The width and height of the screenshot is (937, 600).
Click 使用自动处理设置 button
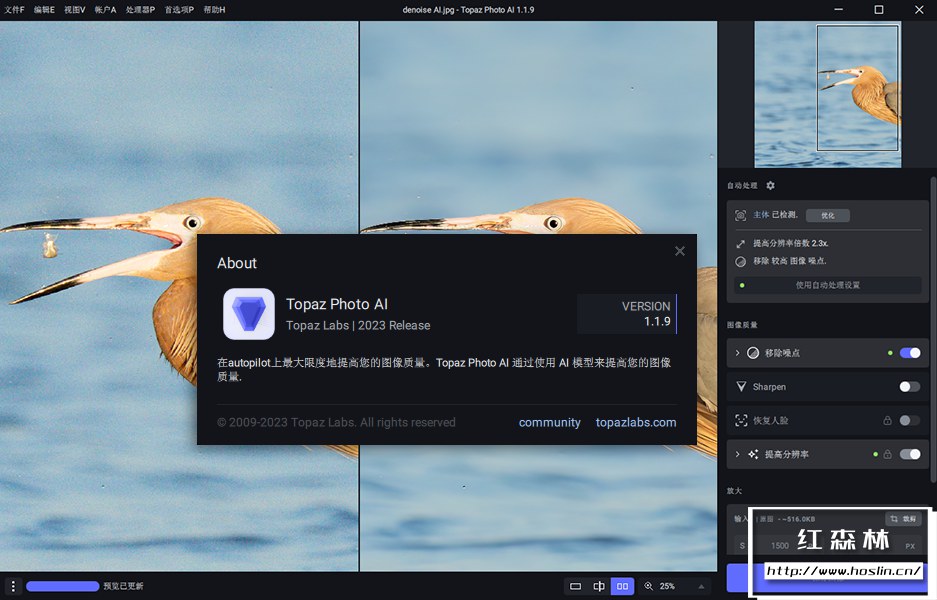tap(827, 285)
